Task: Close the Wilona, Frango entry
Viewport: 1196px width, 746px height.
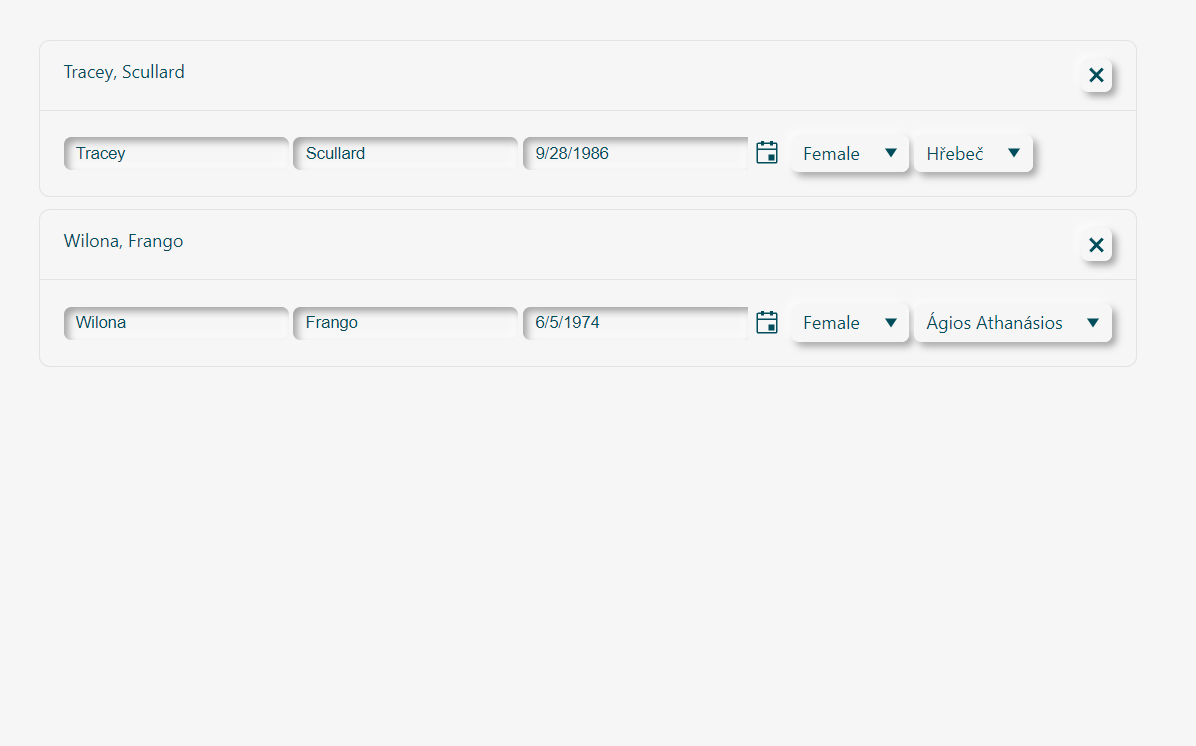Action: coord(1096,245)
